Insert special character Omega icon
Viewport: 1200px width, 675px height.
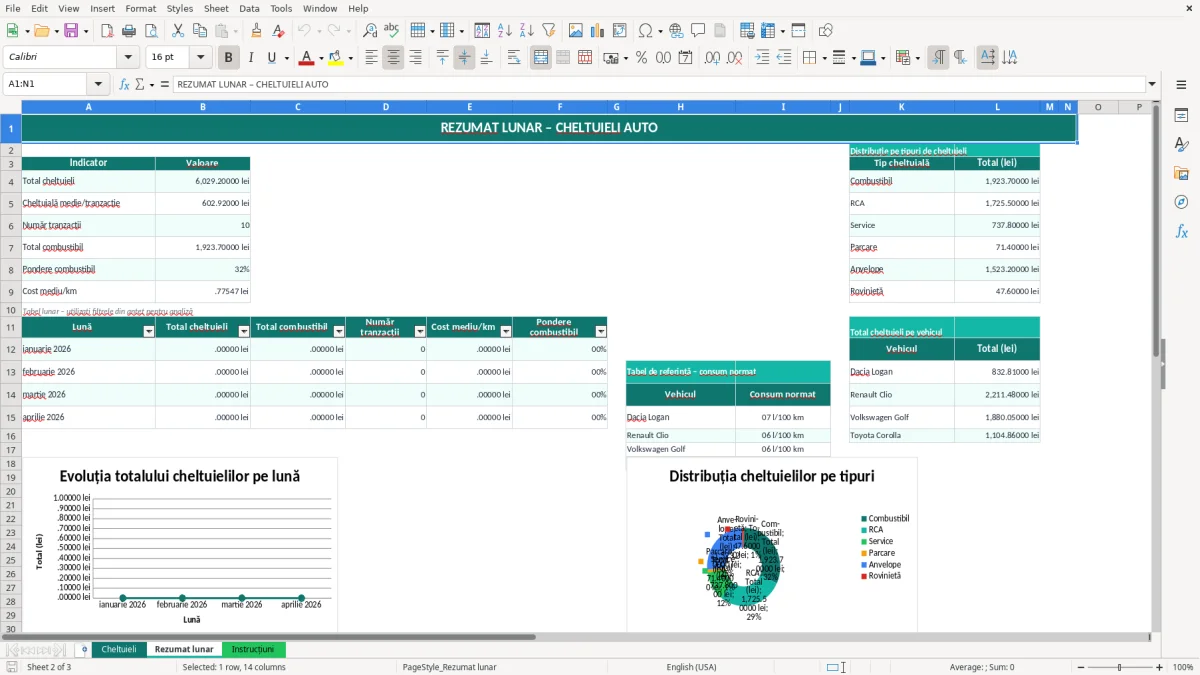pyautogui.click(x=645, y=31)
